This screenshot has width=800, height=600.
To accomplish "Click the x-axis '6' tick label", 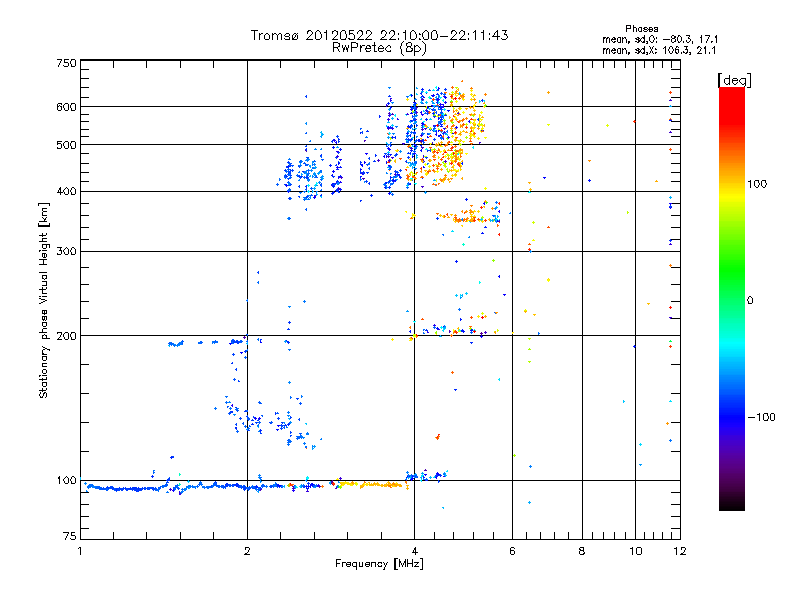I will pos(512,551).
